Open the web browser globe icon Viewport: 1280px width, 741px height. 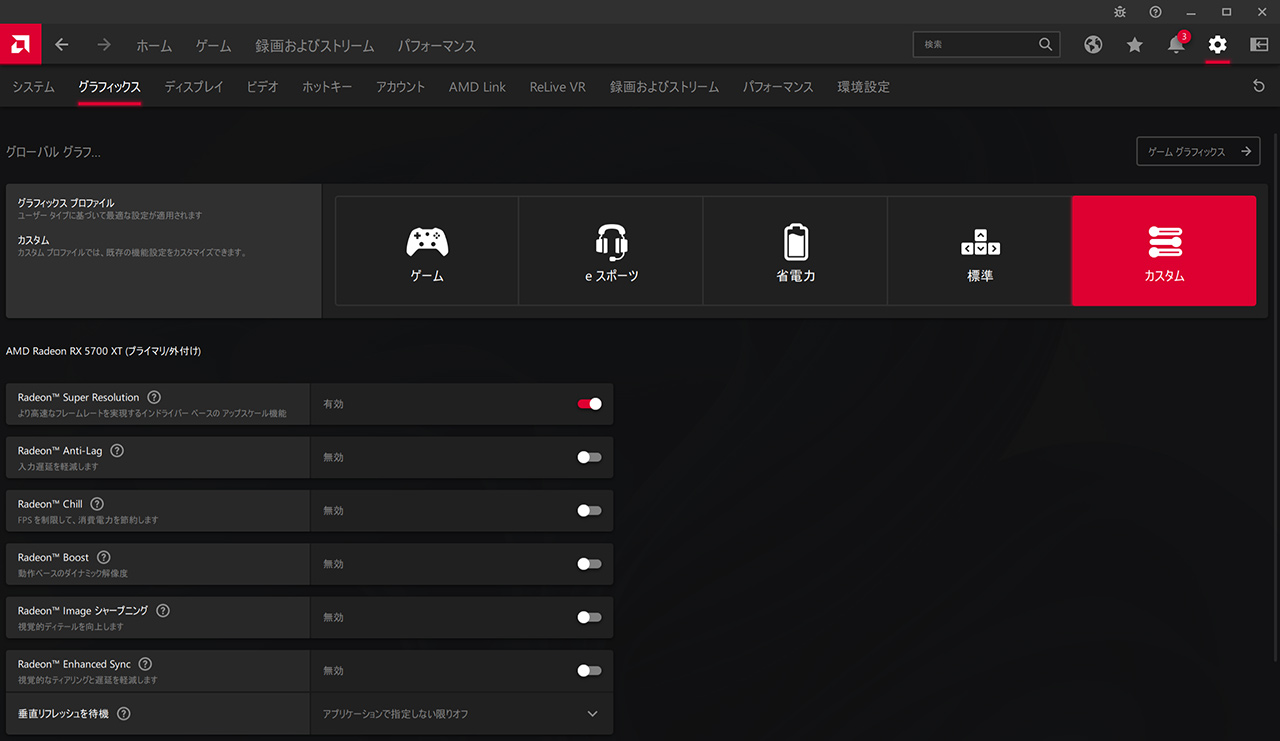[x=1093, y=45]
